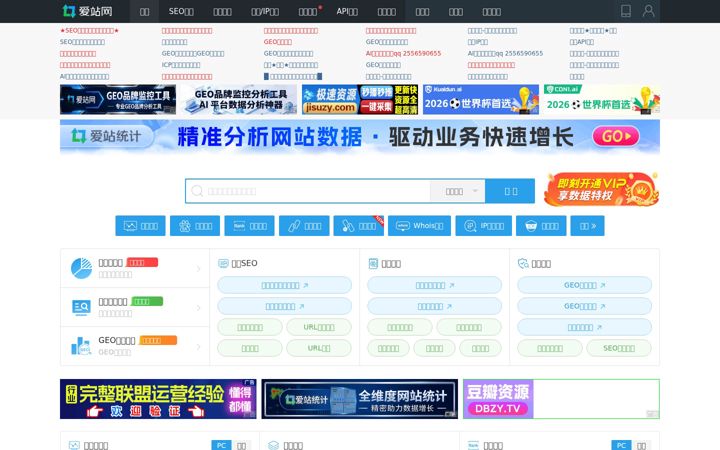720x450 pixels.
Task: Click the blue search submit button
Action: [510, 191]
